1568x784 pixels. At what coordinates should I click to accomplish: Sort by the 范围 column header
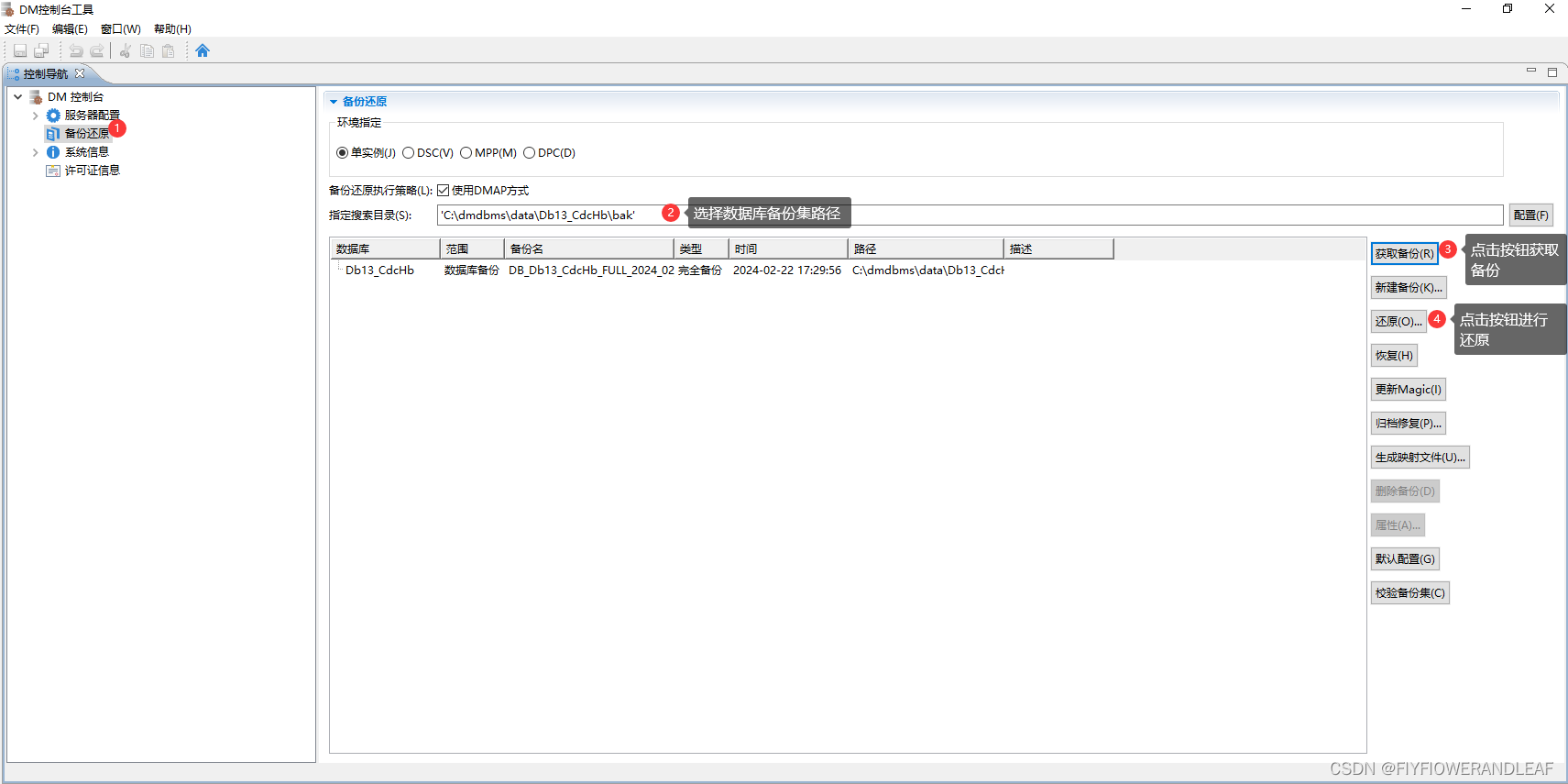(x=472, y=249)
